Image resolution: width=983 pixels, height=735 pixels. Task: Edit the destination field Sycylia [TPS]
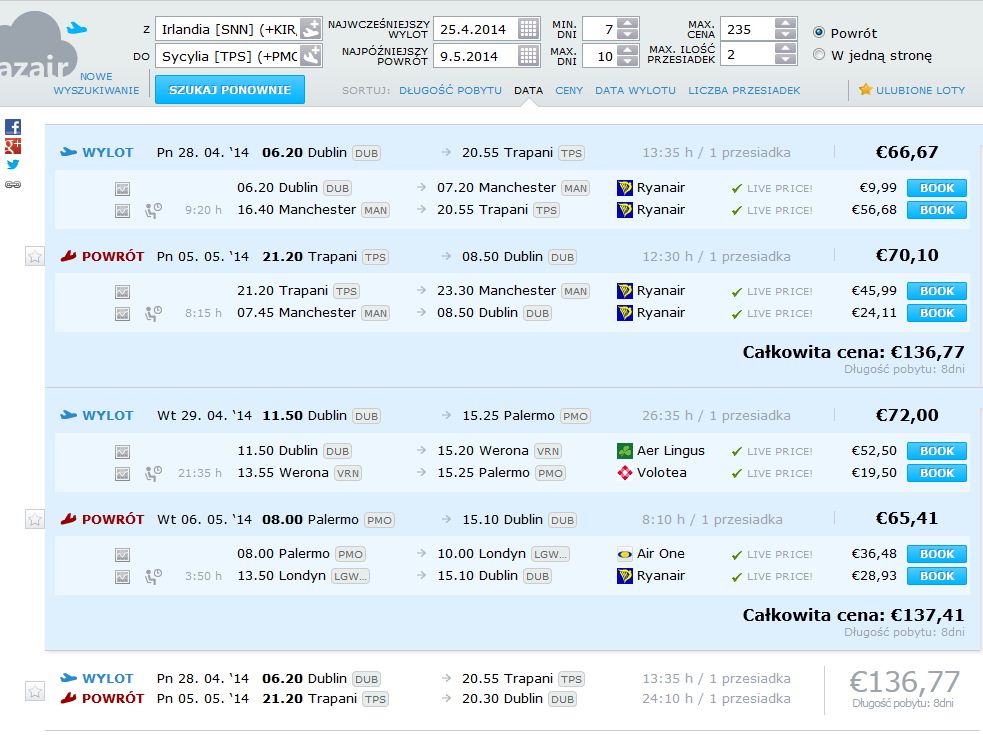click(x=229, y=56)
